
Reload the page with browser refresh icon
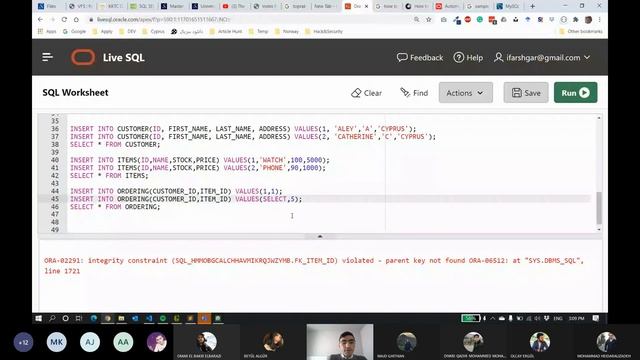tap(64, 19)
